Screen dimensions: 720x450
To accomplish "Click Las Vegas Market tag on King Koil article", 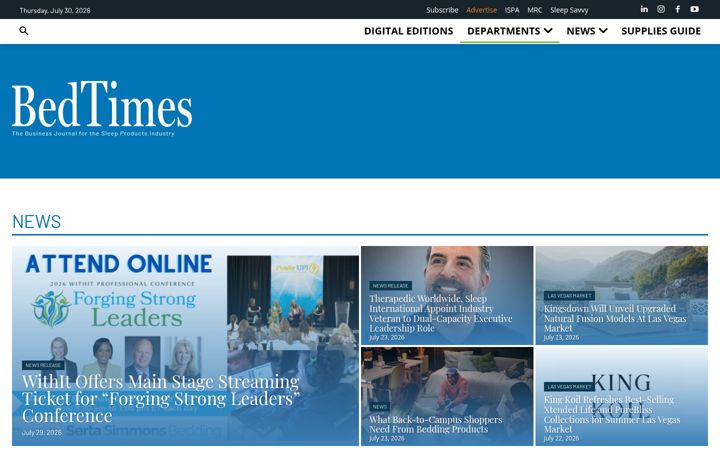I will click(569, 387).
